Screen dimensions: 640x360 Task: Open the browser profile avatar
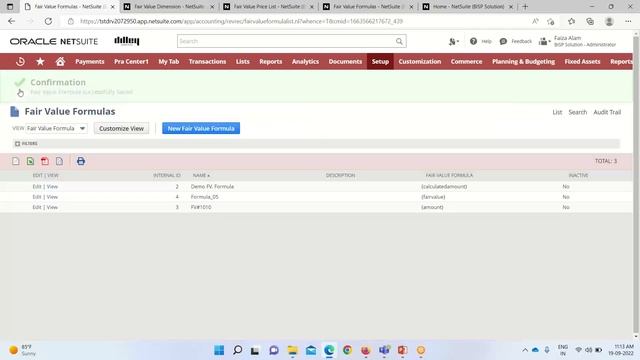609,21
